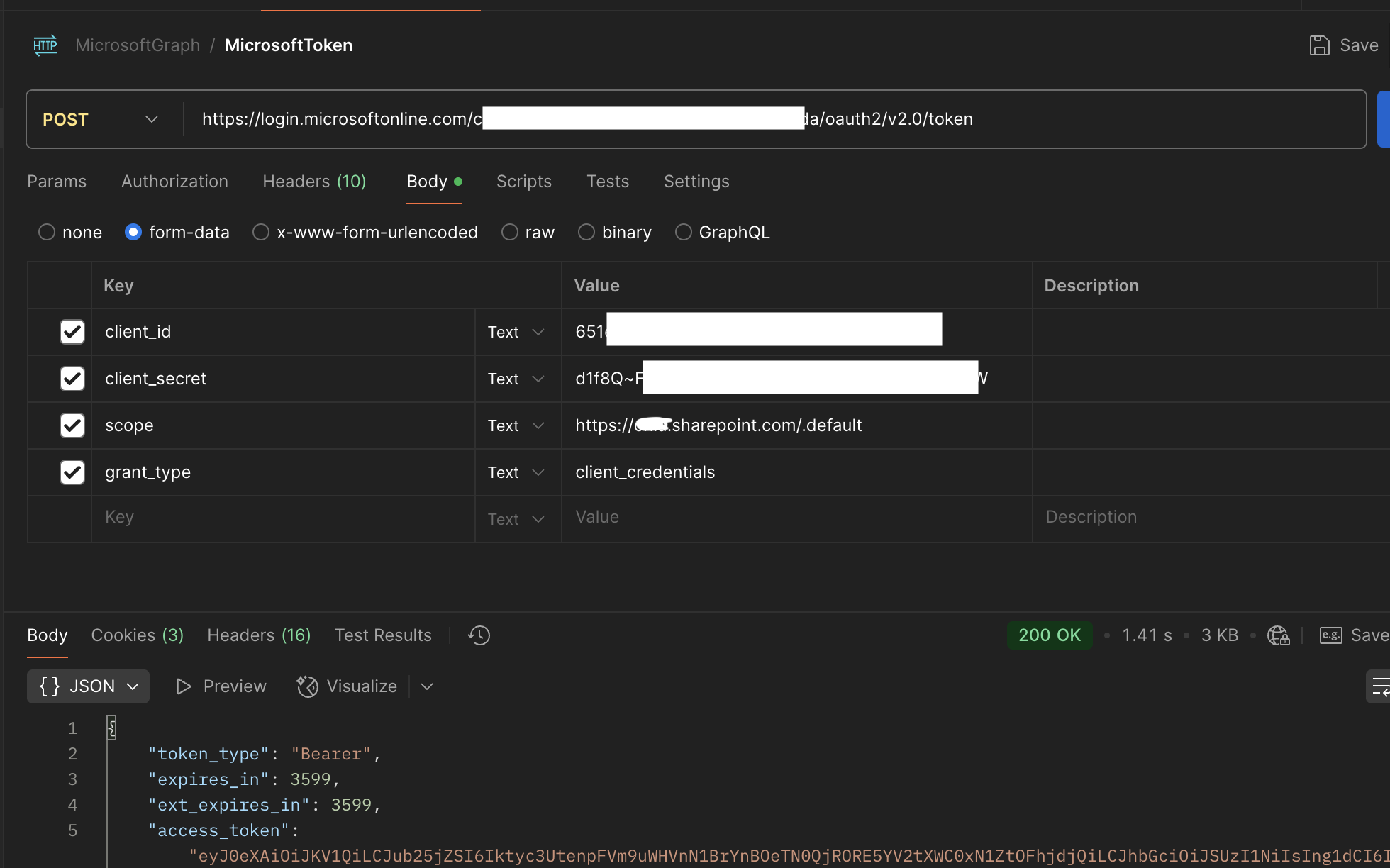This screenshot has height=868, width=1390.
Task: Select the raw body radio button
Action: click(508, 232)
